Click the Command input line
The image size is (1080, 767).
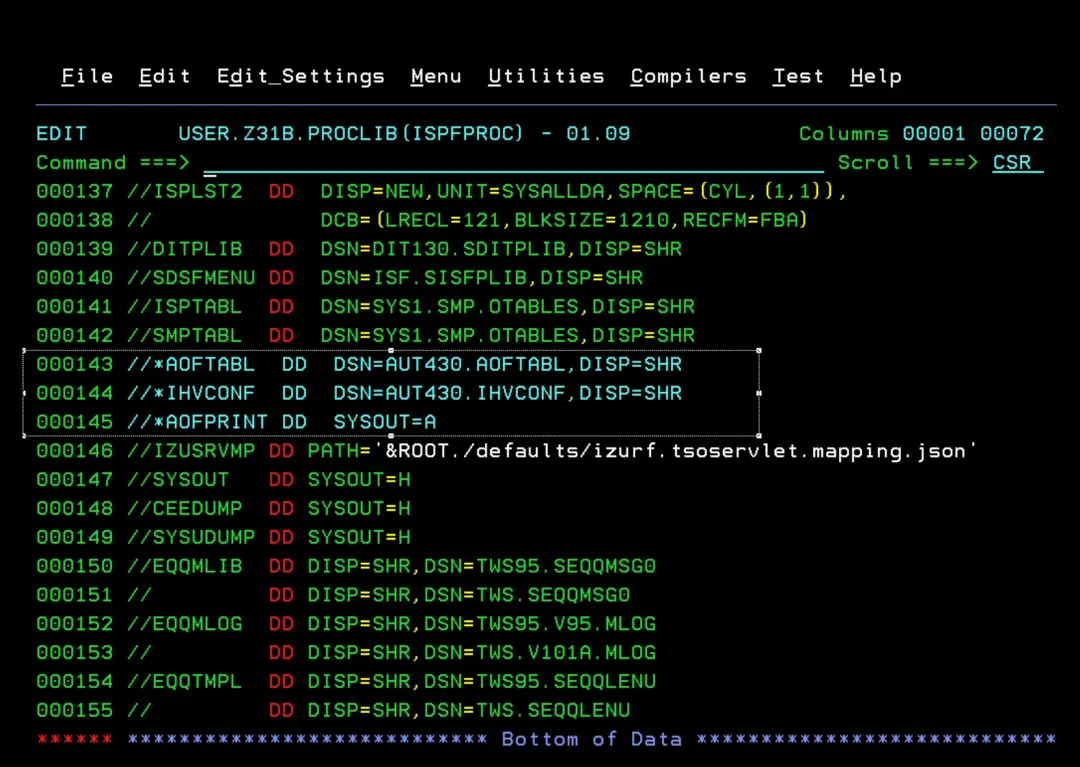point(514,163)
